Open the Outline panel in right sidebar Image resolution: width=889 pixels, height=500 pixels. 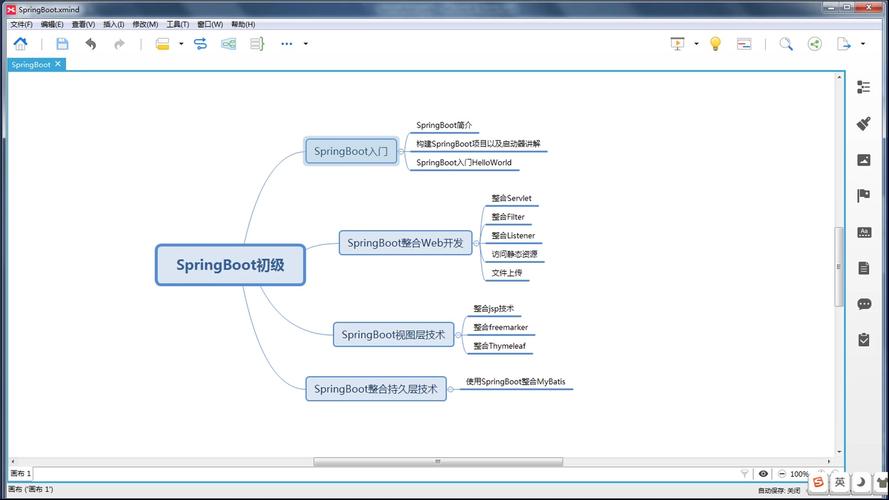(863, 87)
